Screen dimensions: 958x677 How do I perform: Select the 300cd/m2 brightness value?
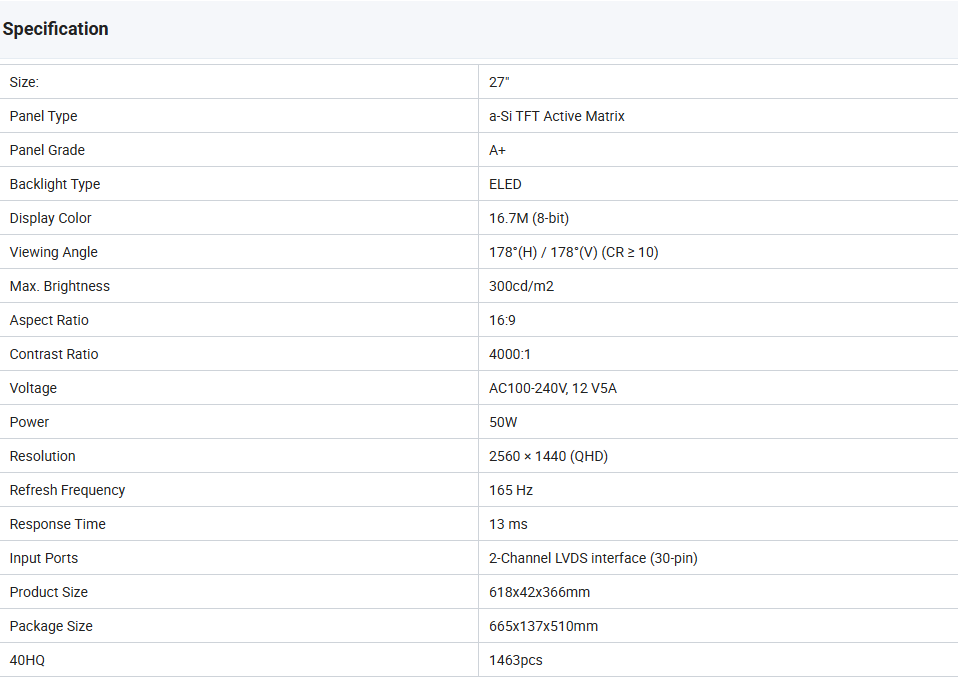click(x=521, y=286)
